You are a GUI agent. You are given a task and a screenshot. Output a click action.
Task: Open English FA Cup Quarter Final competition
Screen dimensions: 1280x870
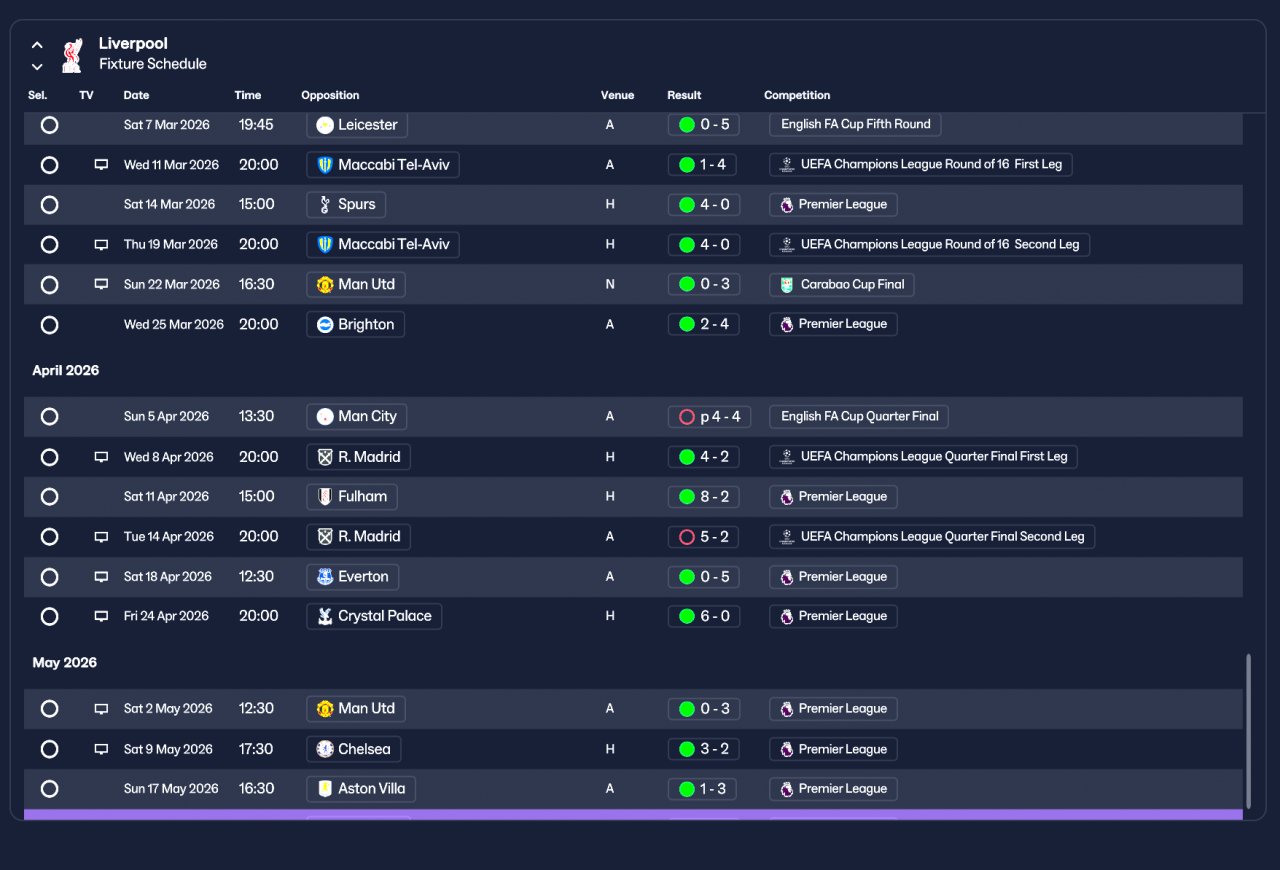coord(859,417)
